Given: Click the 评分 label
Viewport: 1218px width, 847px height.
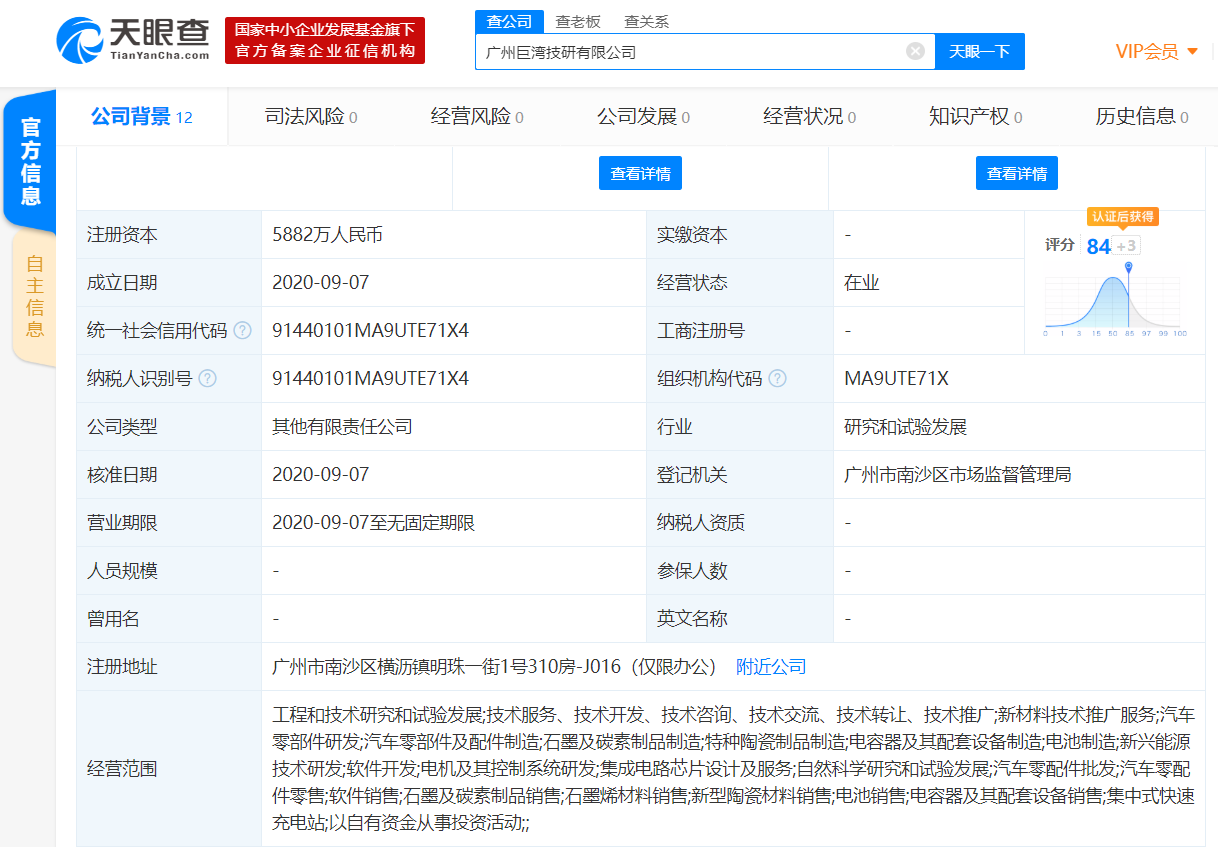Looking at the screenshot, I should click(1060, 245).
